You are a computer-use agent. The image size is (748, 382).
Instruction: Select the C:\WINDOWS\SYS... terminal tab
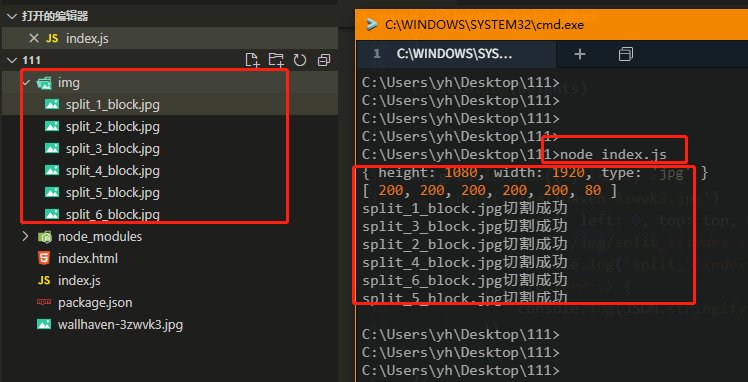click(456, 54)
